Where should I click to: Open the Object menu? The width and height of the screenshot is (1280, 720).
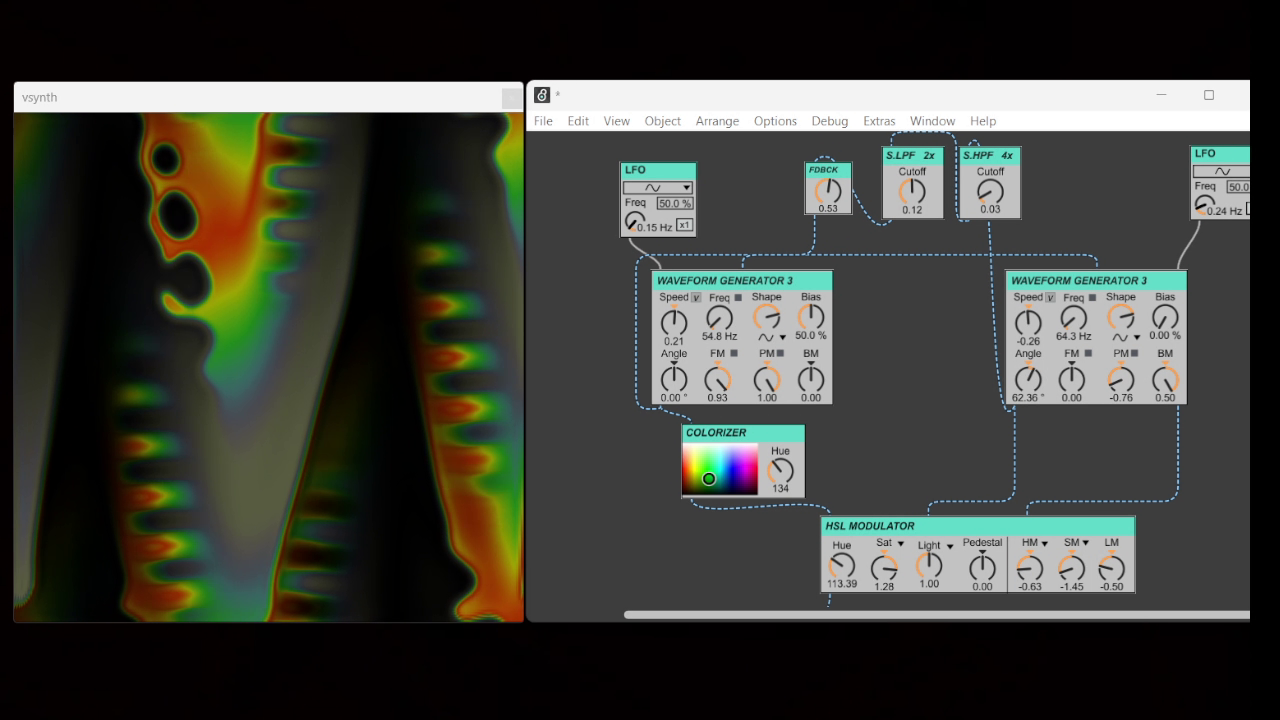coord(662,121)
